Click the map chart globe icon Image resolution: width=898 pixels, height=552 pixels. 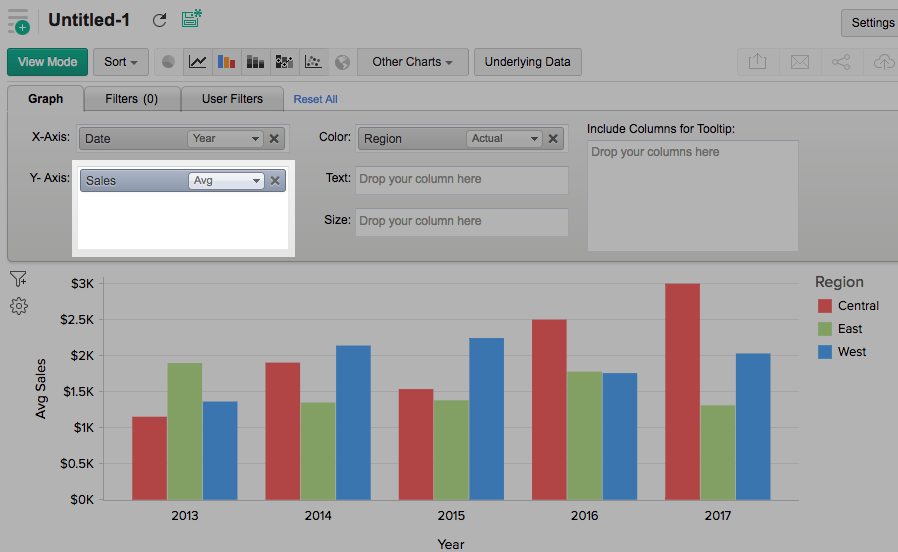click(x=343, y=62)
